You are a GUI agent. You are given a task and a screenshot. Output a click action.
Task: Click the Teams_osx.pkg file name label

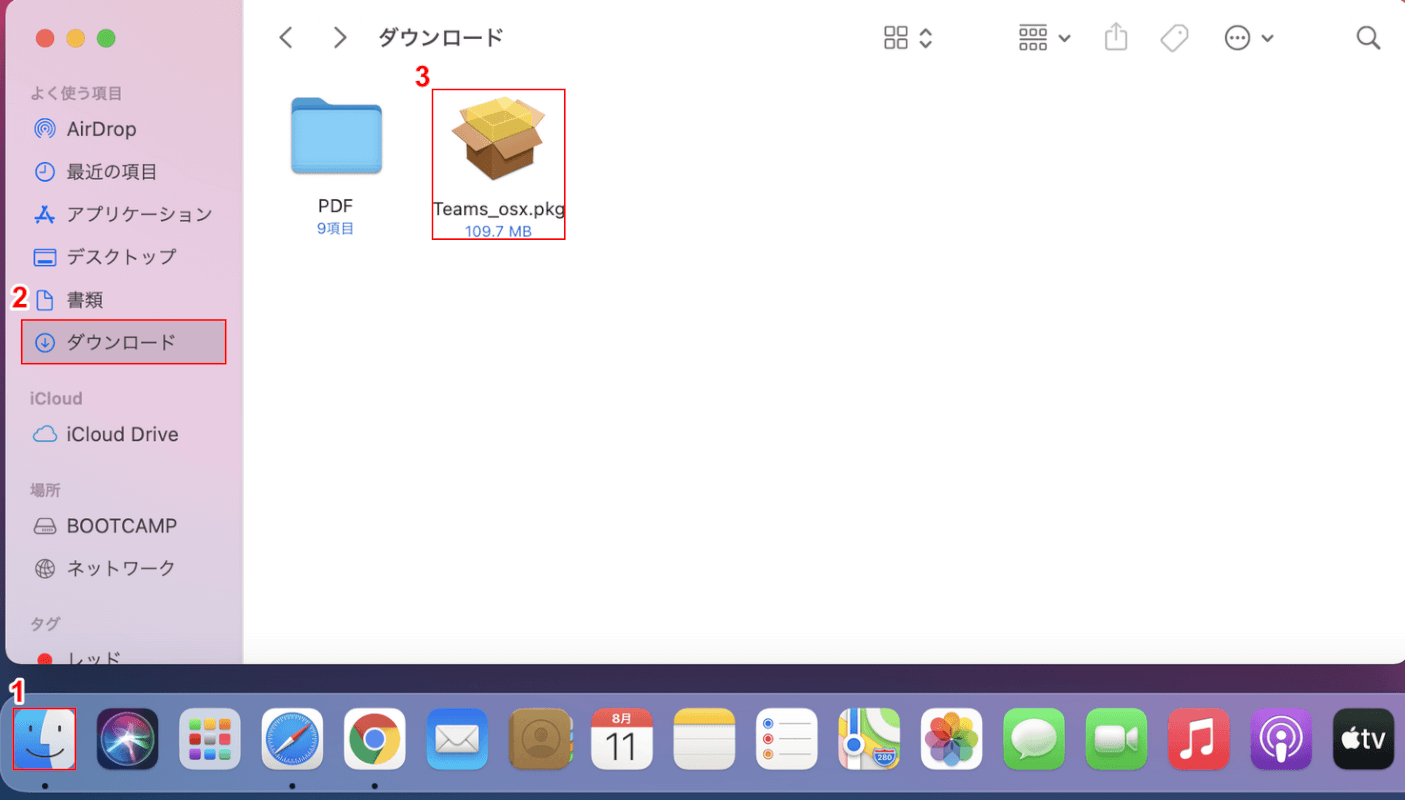(499, 210)
